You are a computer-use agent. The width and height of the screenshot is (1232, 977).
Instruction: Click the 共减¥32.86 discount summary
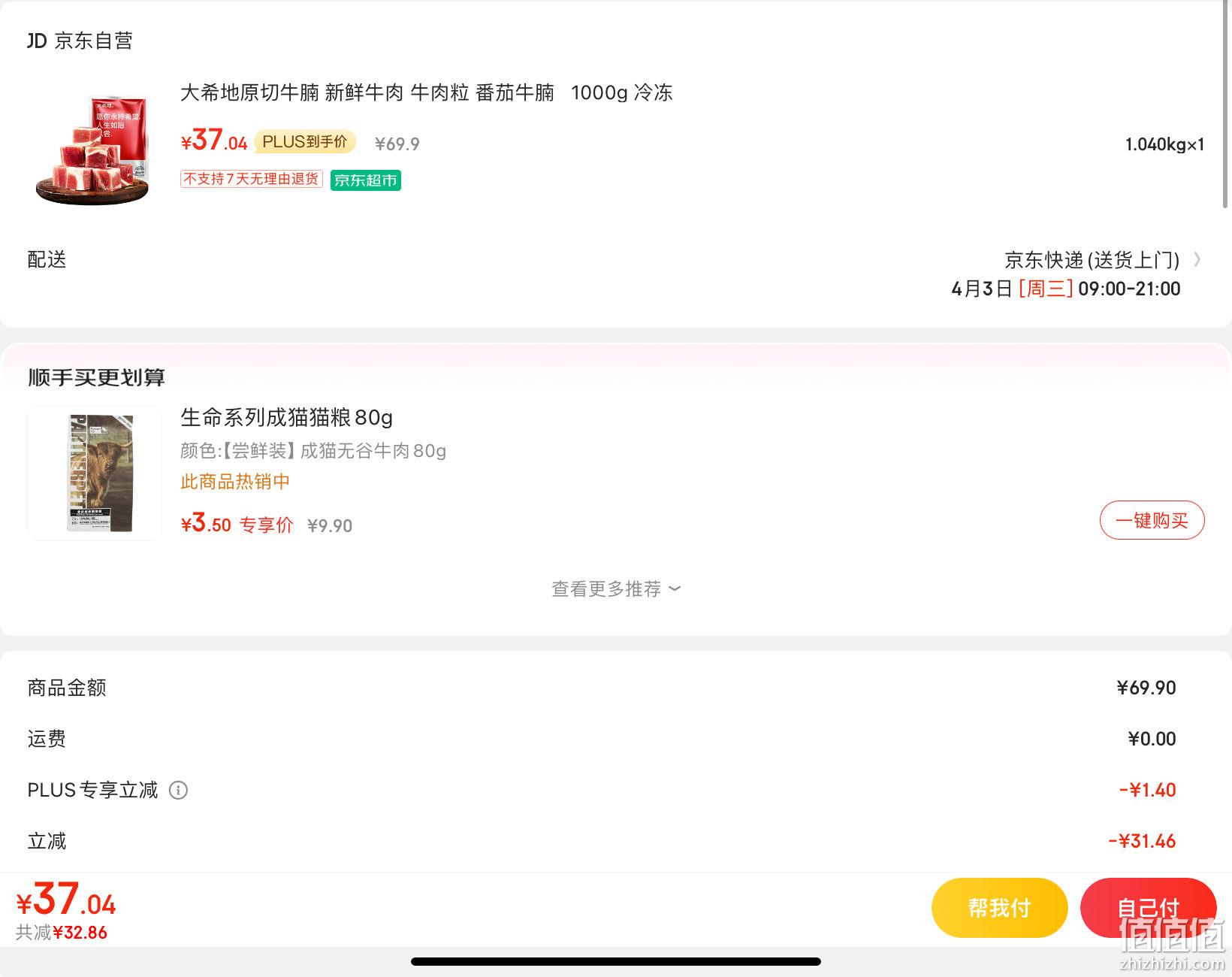pos(62,933)
